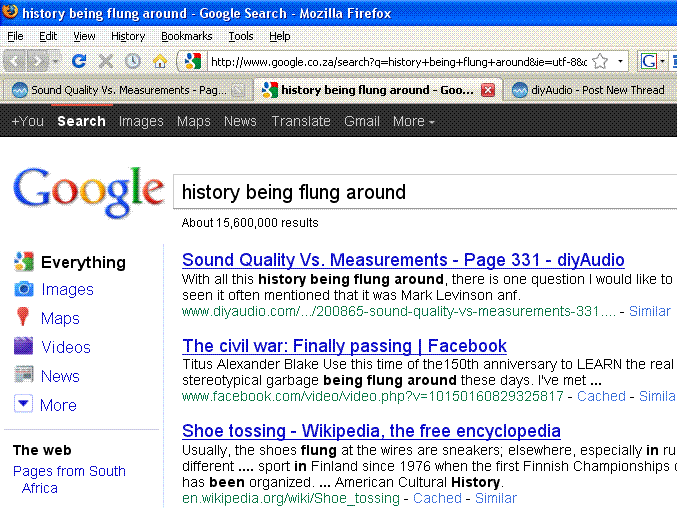The height and width of the screenshot is (508, 677).
Task: Click Google favicon on active tab
Action: pyautogui.click(x=270, y=90)
